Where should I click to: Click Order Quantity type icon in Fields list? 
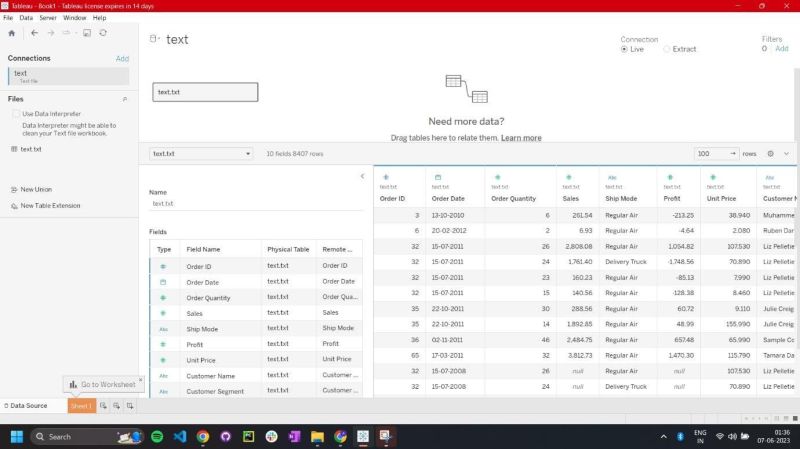pyautogui.click(x=163, y=297)
